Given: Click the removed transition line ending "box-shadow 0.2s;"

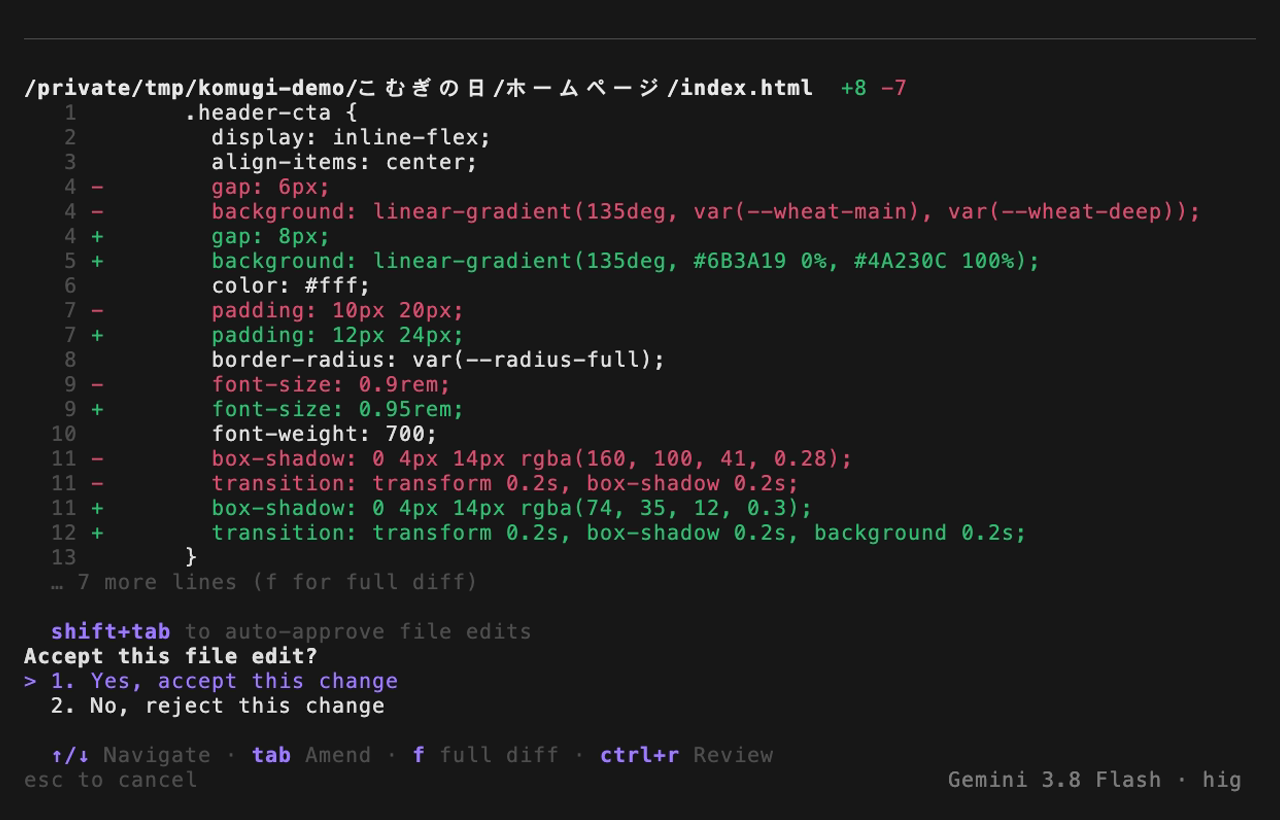Looking at the screenshot, I should (505, 483).
